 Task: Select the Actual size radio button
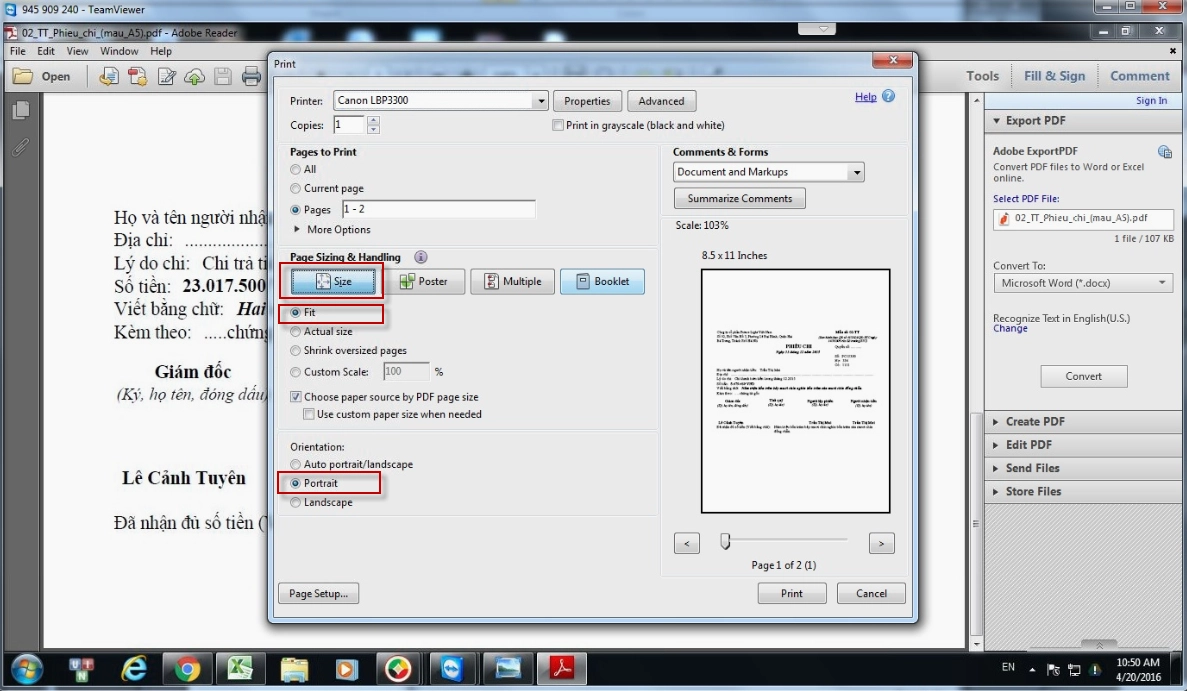(296, 332)
